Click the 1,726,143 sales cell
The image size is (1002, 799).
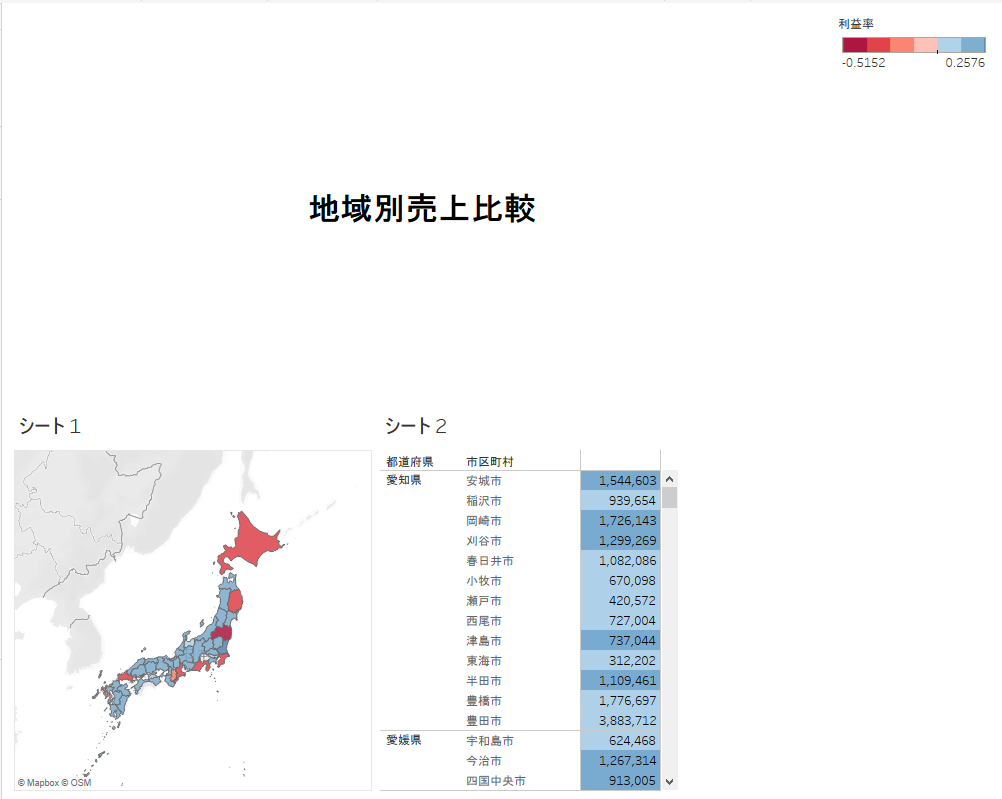click(x=620, y=521)
